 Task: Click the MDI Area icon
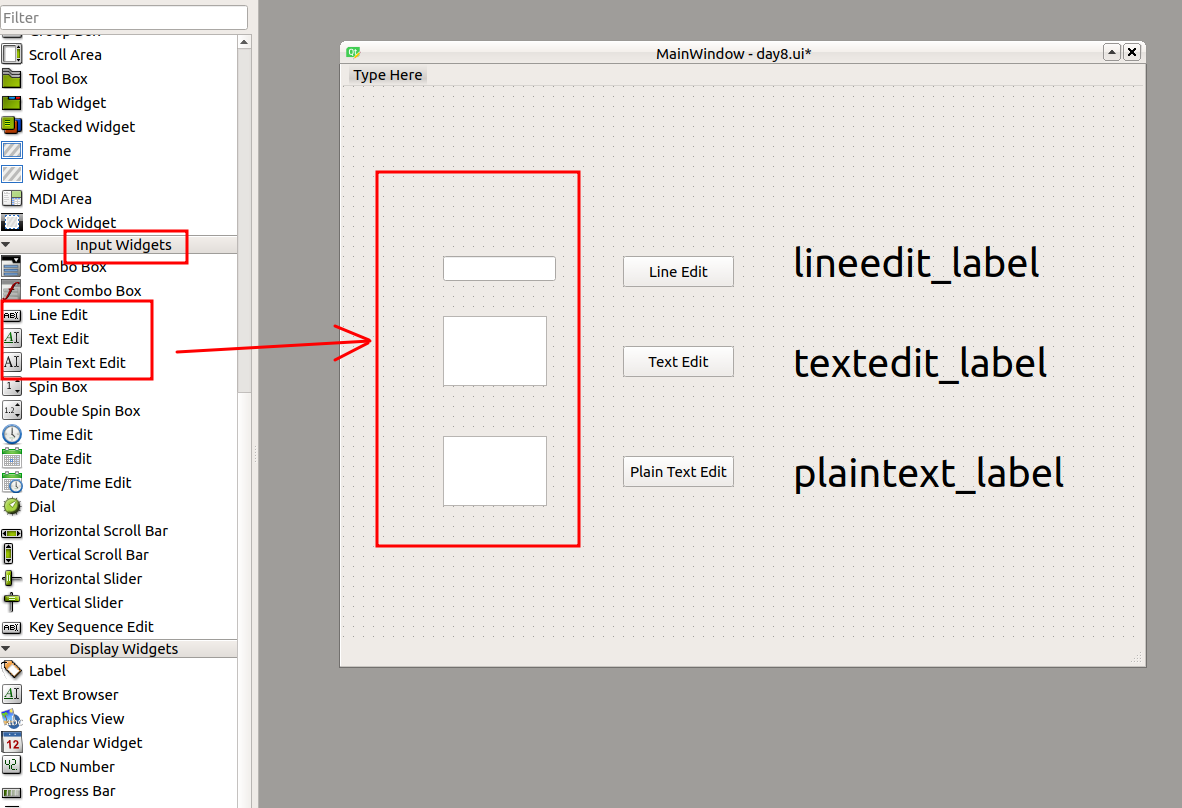(12, 199)
